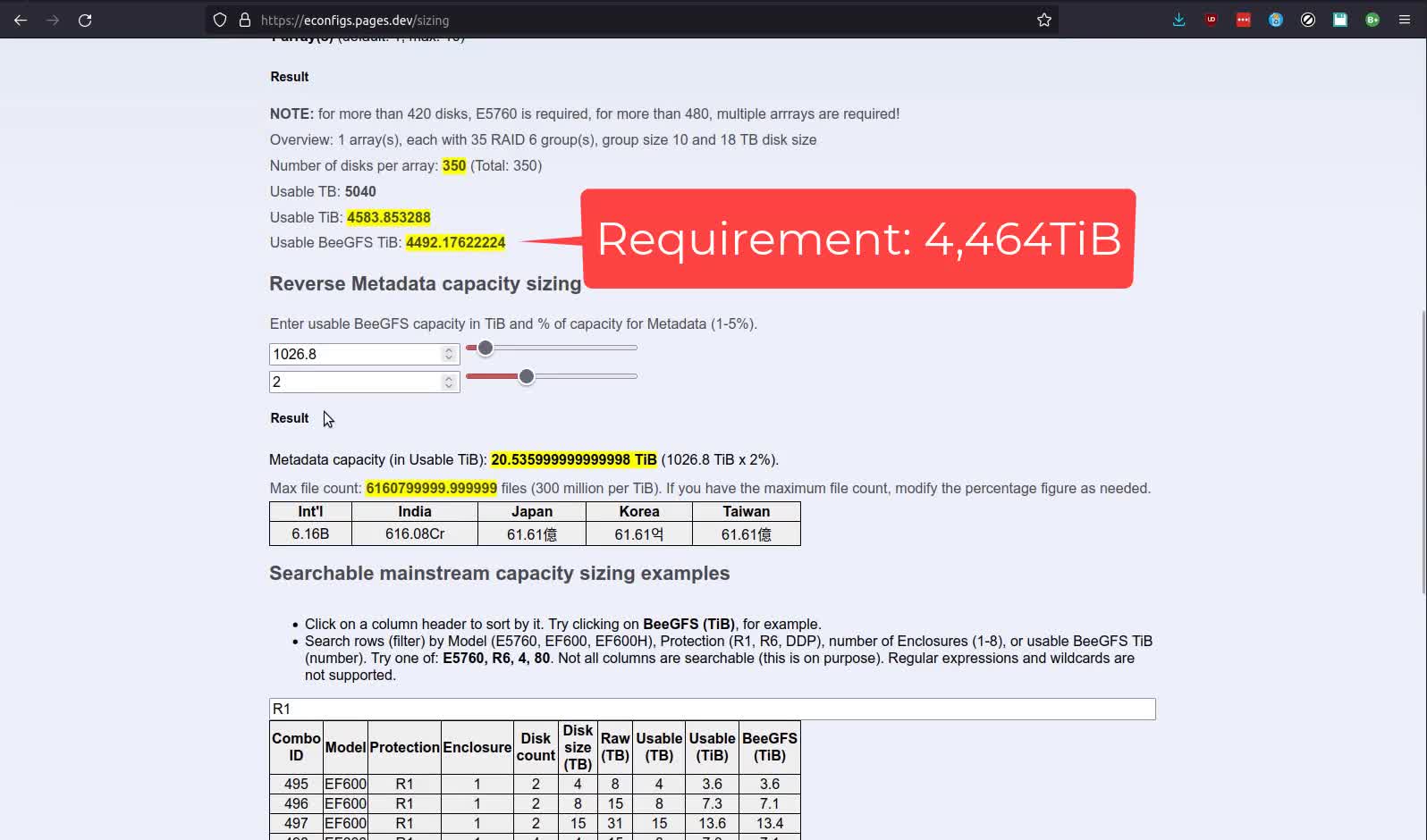
Task: Sort table by Usable (TB) column
Action: click(x=659, y=747)
